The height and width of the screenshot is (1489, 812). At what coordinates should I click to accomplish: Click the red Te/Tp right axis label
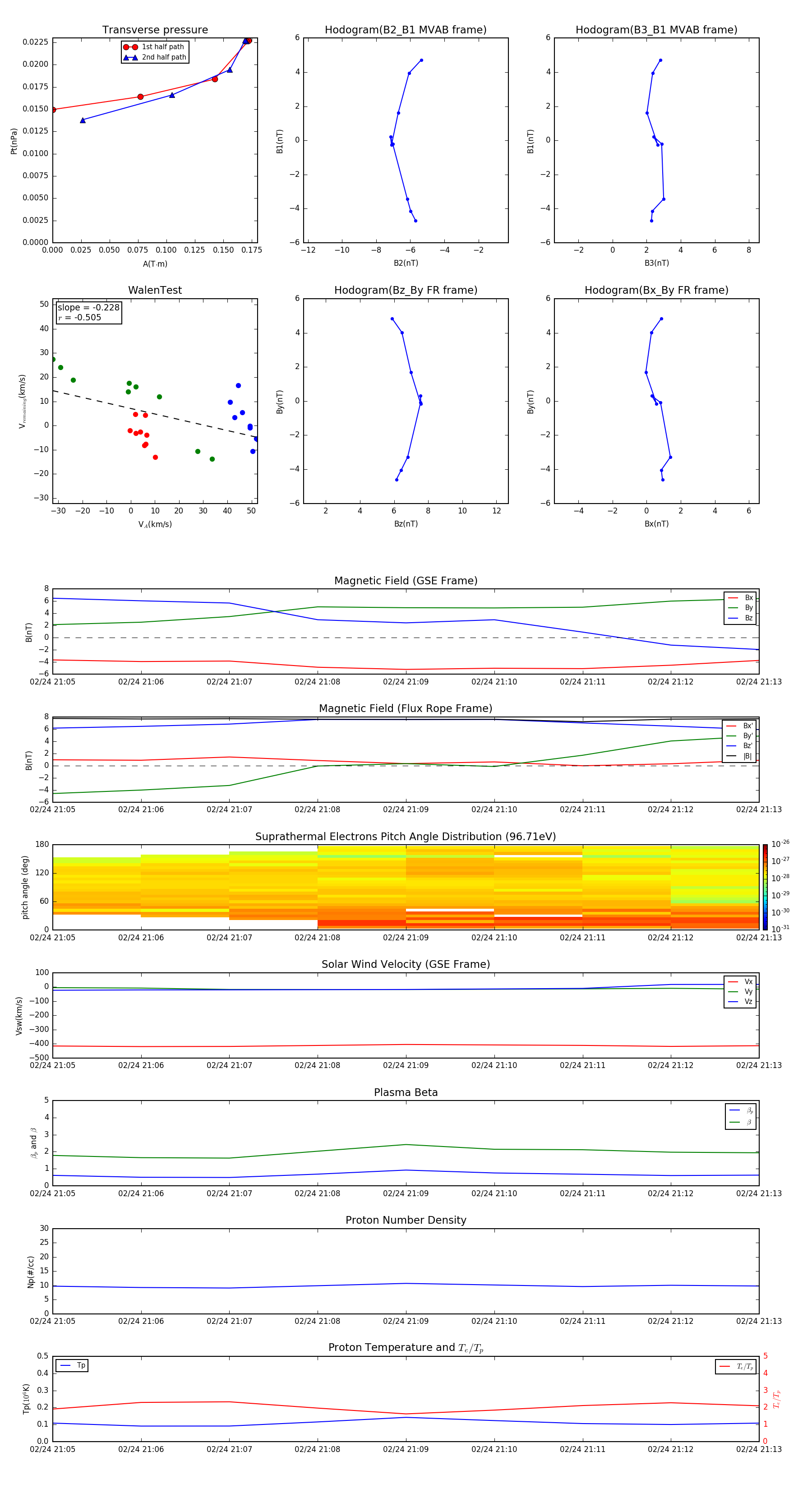click(776, 1399)
